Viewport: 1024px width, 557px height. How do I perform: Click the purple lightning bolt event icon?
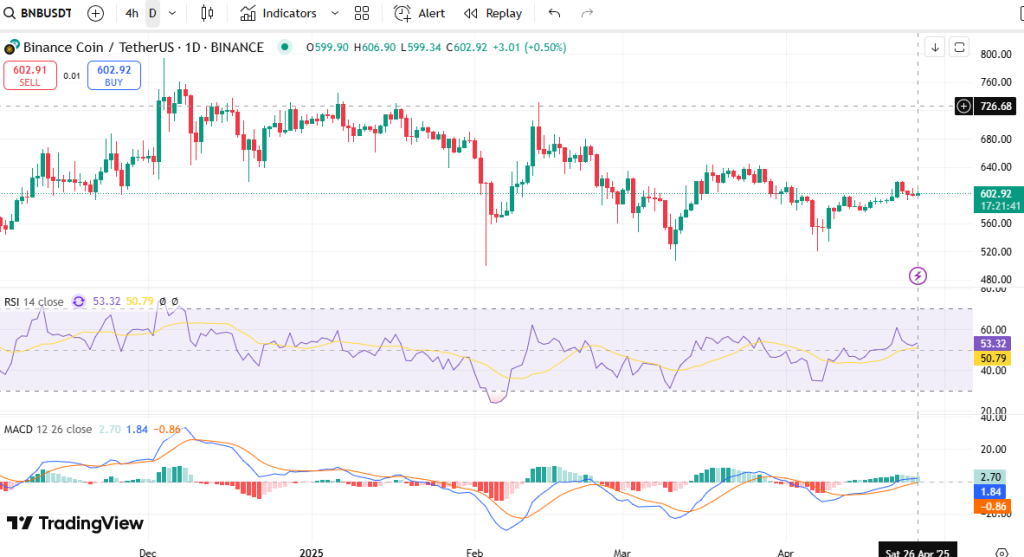[x=918, y=276]
